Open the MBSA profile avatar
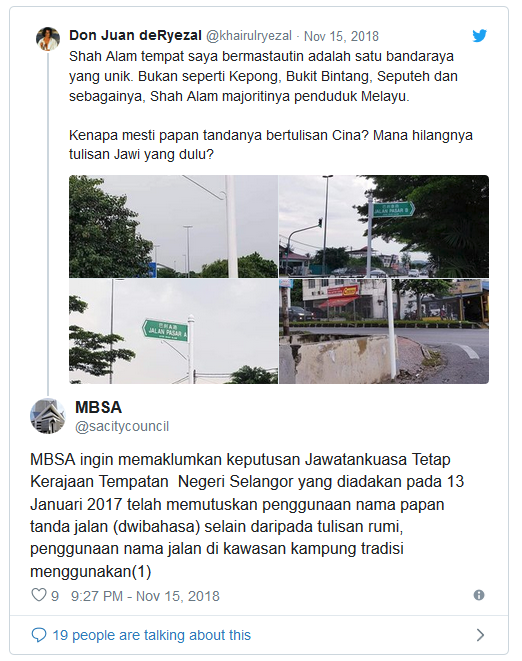Image resolution: width=522 pixels, height=661 pixels. [48, 416]
